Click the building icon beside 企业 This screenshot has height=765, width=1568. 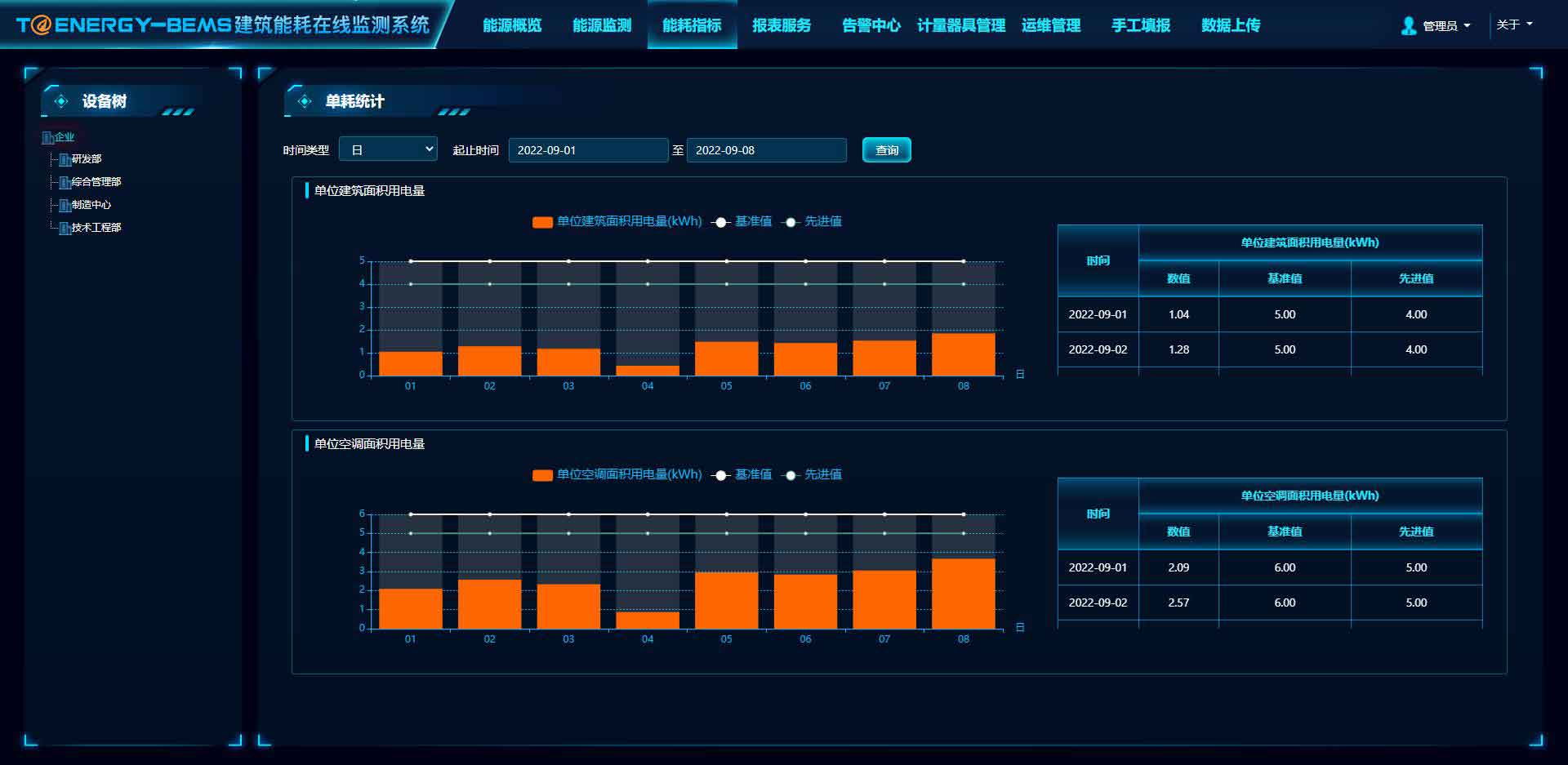point(48,138)
